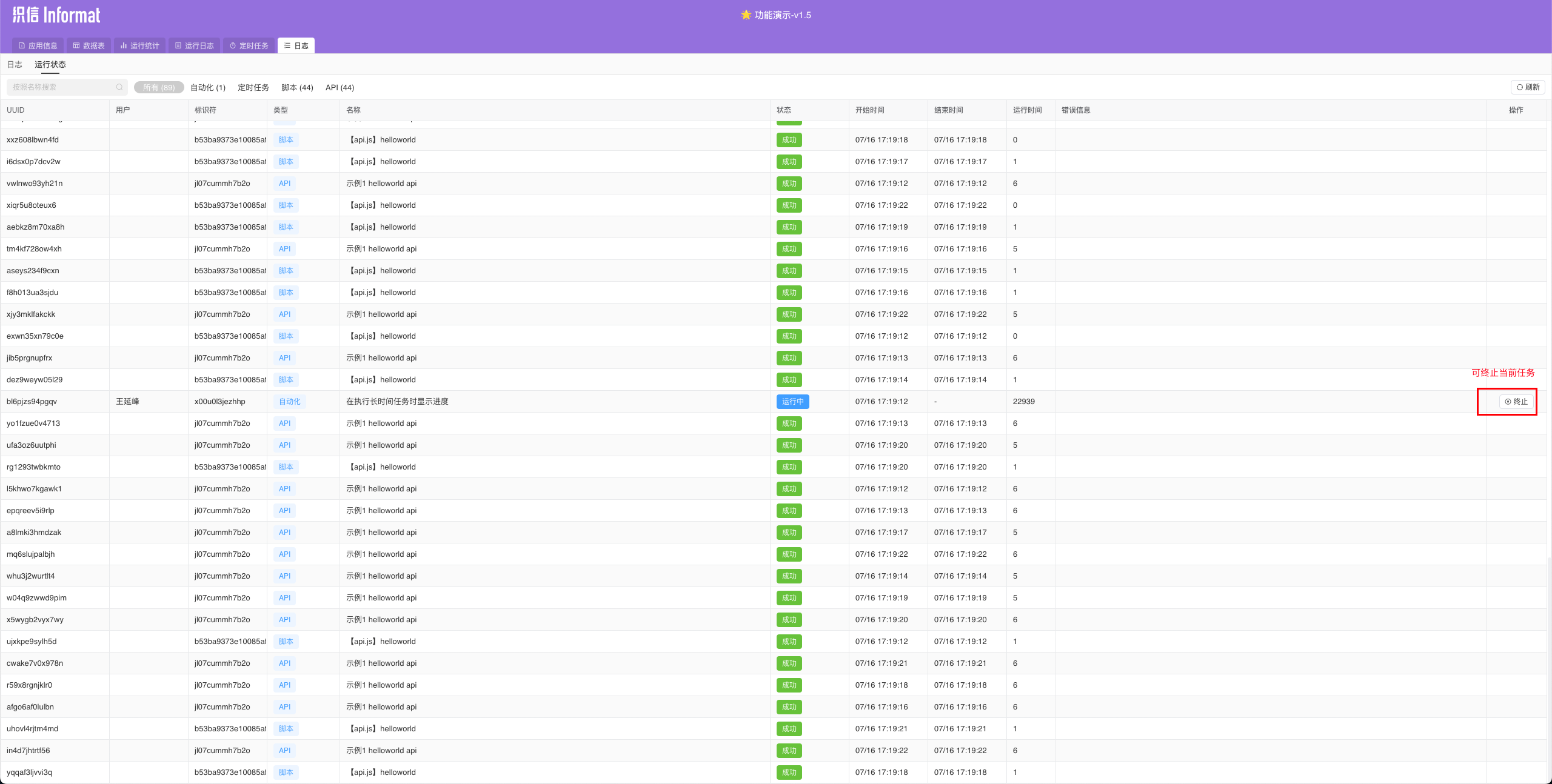1552x784 pixels.
Task: Click the 终止 stop button for running task
Action: pyautogui.click(x=1516, y=402)
